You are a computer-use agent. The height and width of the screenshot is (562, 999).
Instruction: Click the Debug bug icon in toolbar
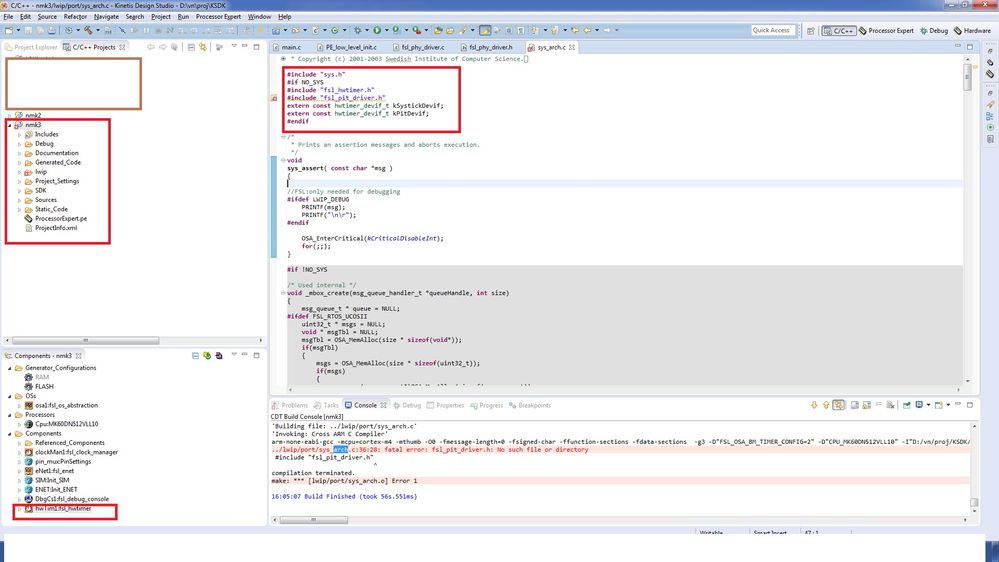click(357, 30)
